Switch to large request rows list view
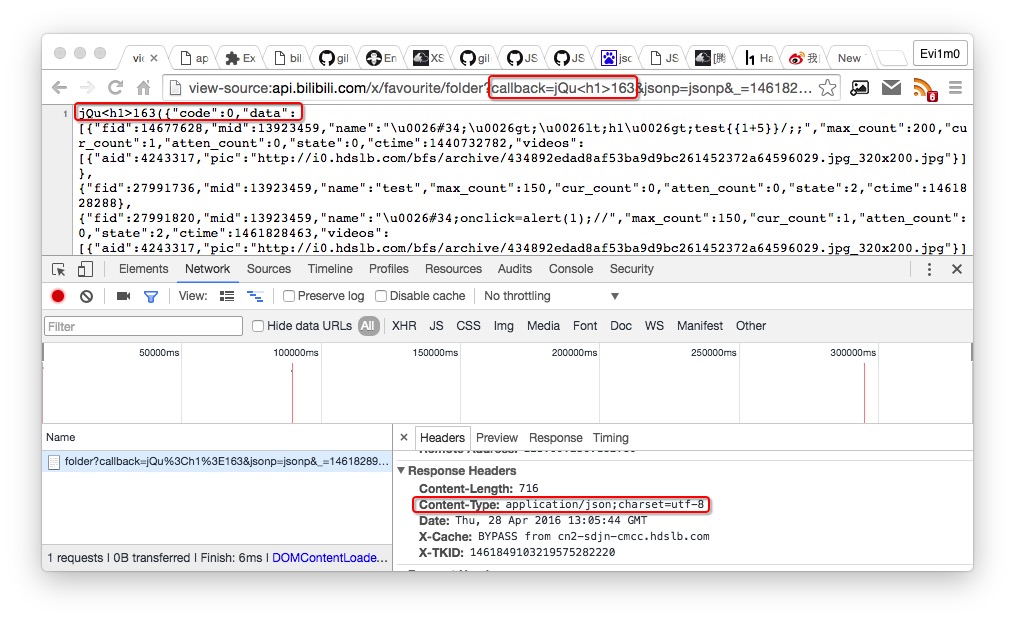The image size is (1015, 621). [x=227, y=296]
